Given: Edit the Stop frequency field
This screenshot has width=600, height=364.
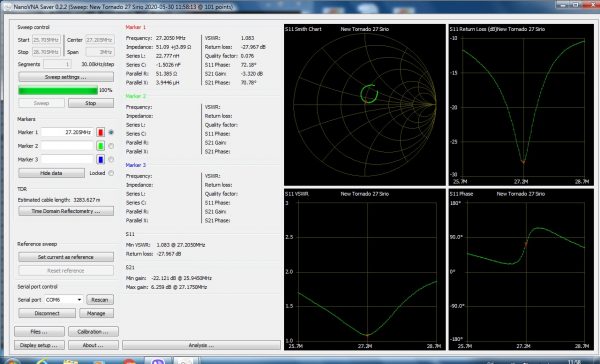Looking at the screenshot, I should pyautogui.click(x=46, y=52).
